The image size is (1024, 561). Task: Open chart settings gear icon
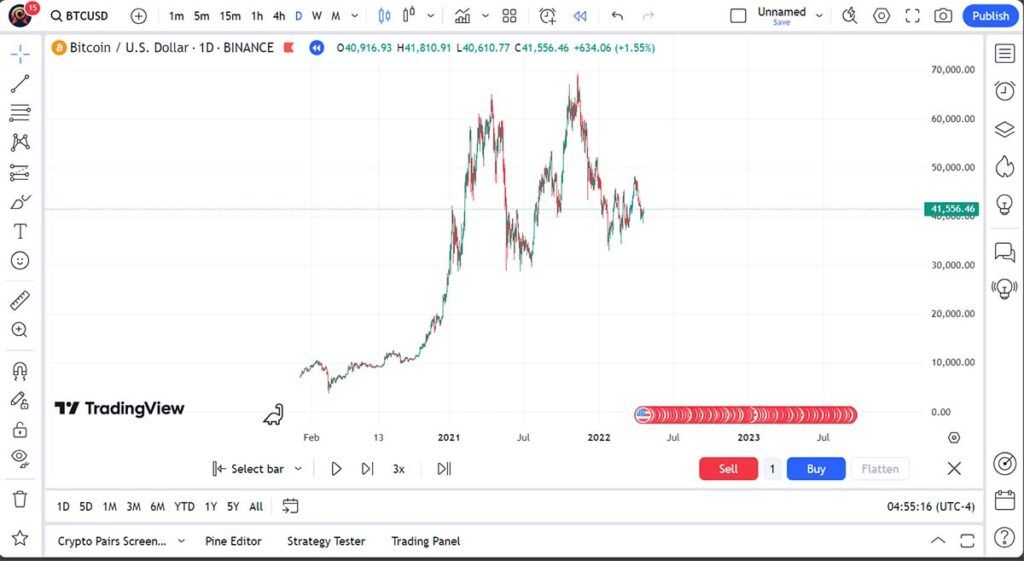click(881, 15)
